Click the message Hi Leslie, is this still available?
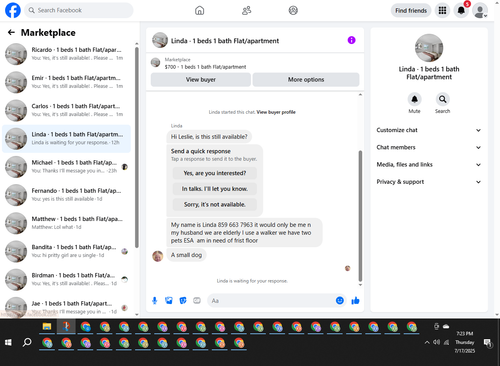The height and width of the screenshot is (366, 500). click(209, 137)
